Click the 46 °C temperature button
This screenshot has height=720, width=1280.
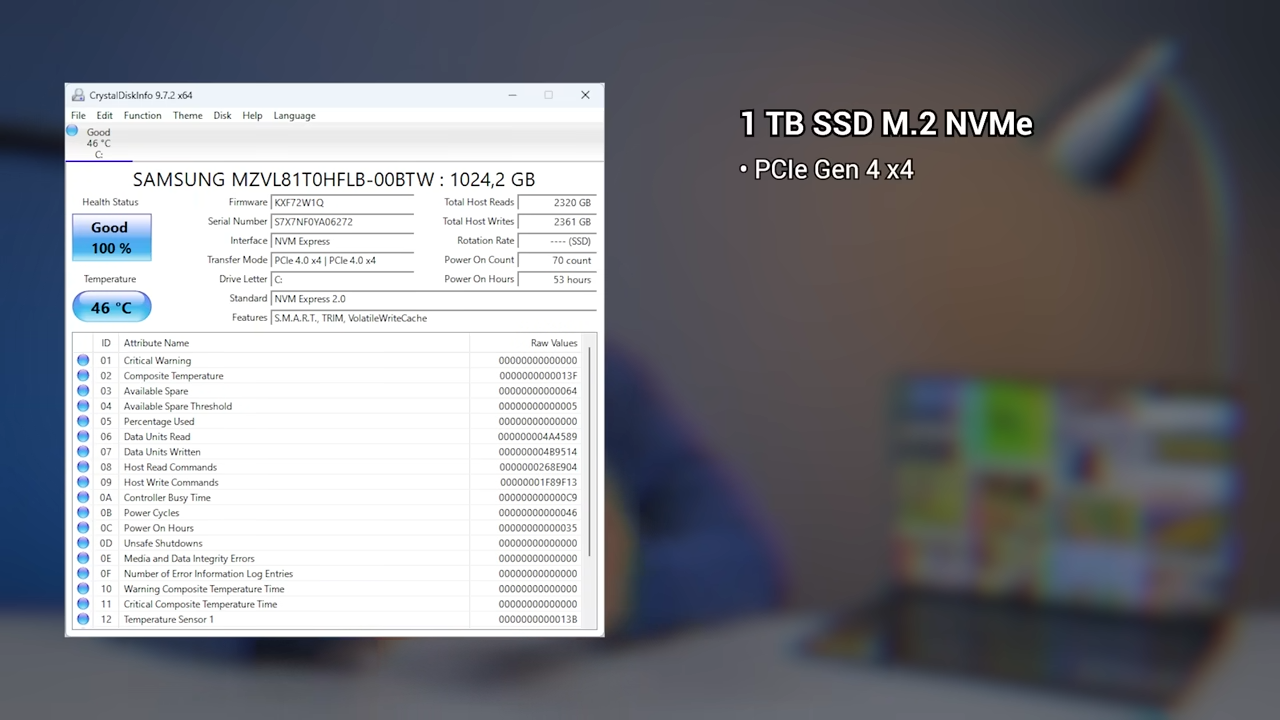111,307
